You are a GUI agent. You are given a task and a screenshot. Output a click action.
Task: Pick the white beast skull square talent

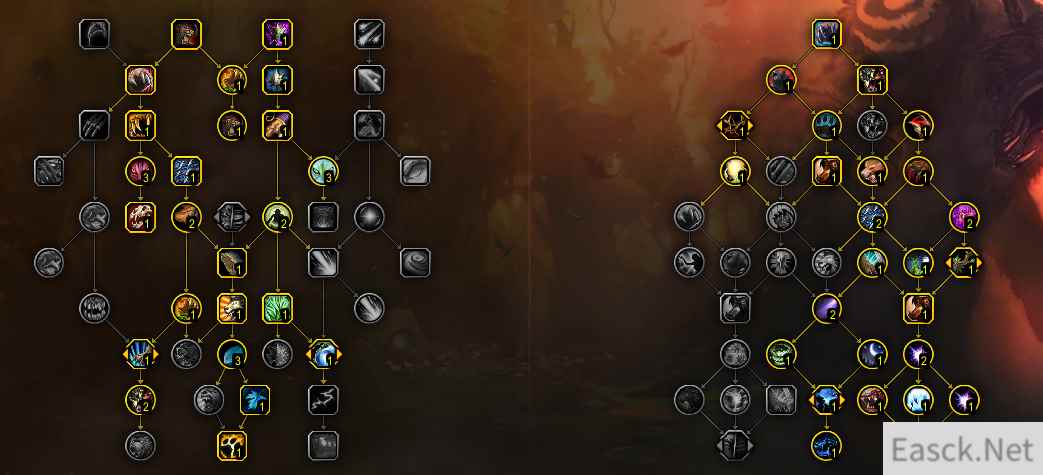click(140, 217)
